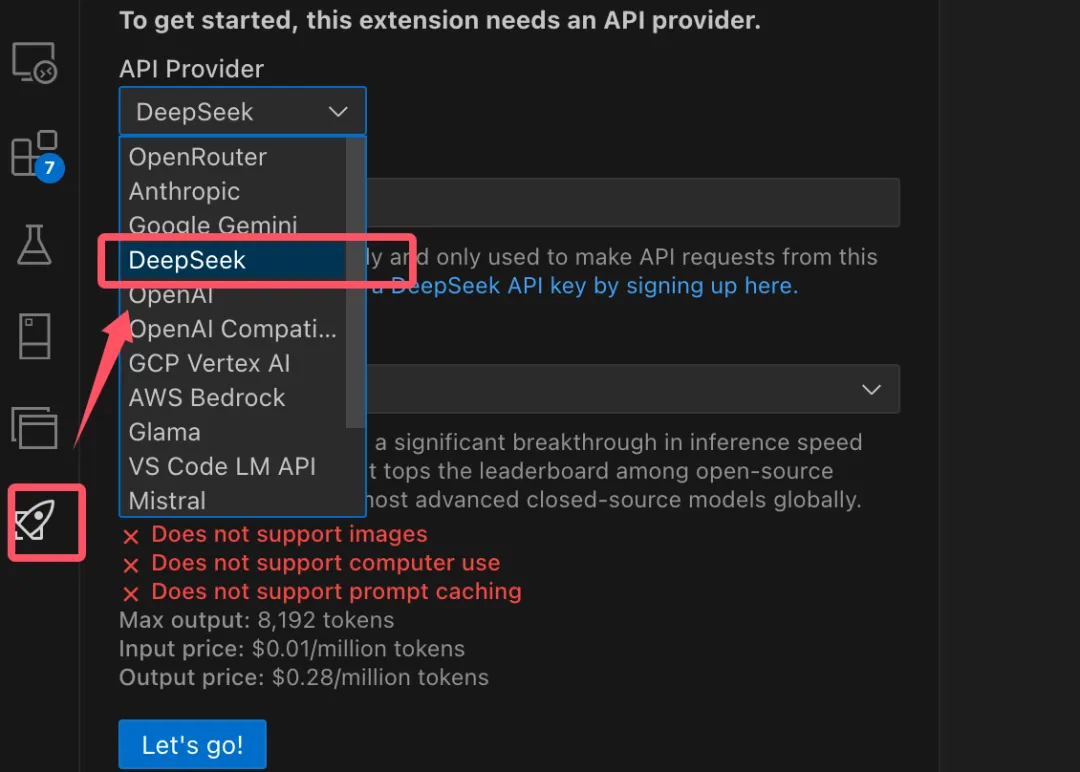Select GCP Vertex AI provider
This screenshot has width=1080, height=772.
(x=209, y=363)
